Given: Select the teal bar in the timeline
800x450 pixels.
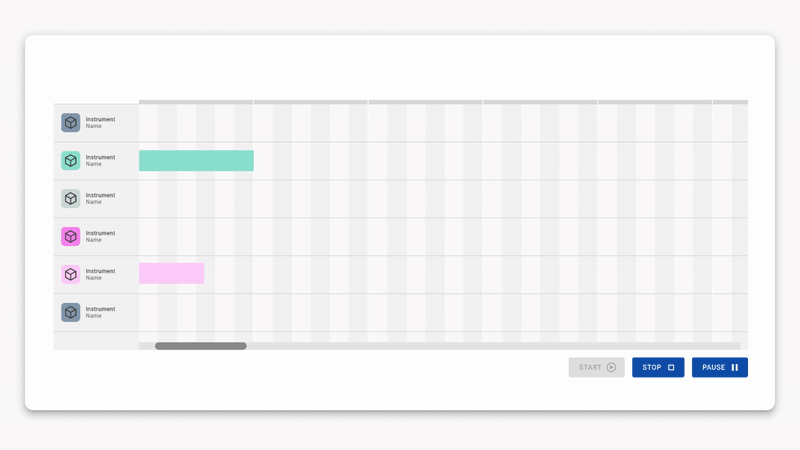Looking at the screenshot, I should (196, 161).
